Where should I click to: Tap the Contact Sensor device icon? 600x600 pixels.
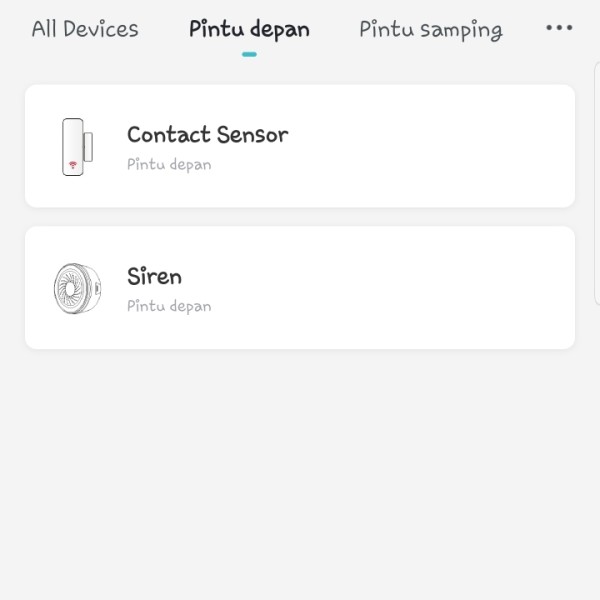click(x=78, y=147)
